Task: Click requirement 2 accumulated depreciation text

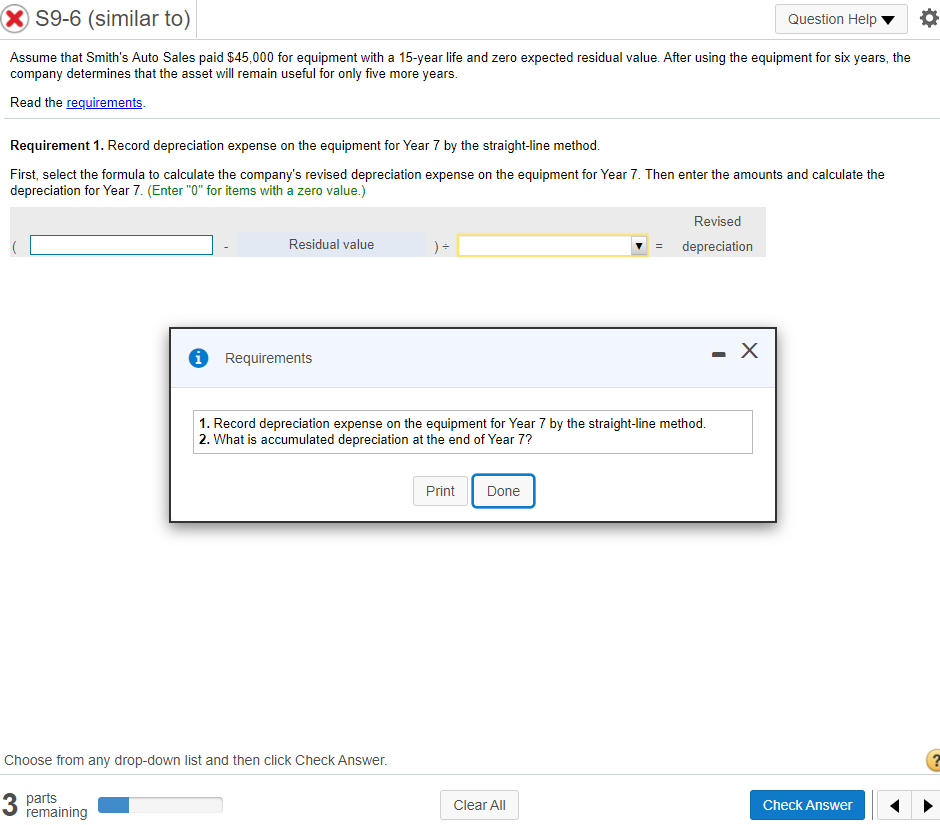Action: [365, 439]
